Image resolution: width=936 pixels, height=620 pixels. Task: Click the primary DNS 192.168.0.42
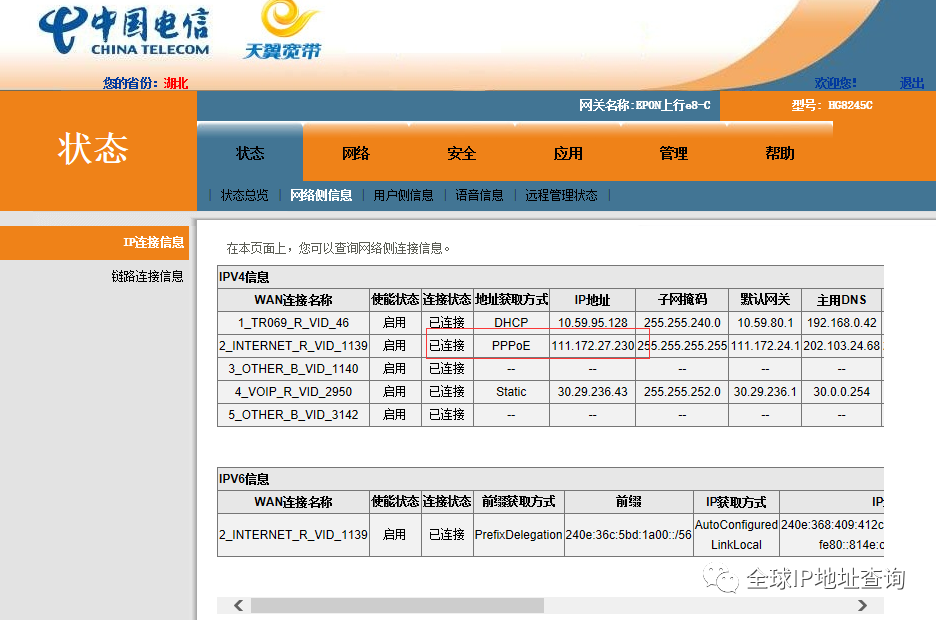842,323
